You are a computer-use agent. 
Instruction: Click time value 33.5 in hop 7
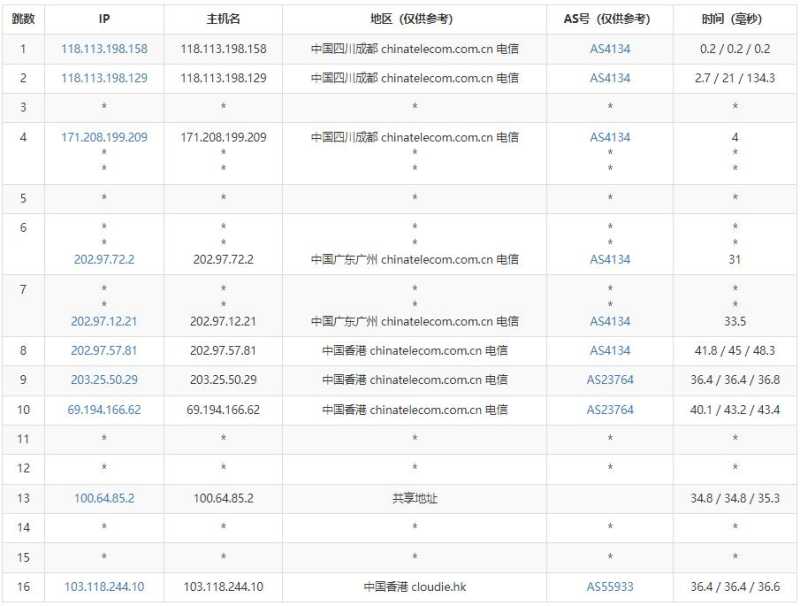coord(735,321)
